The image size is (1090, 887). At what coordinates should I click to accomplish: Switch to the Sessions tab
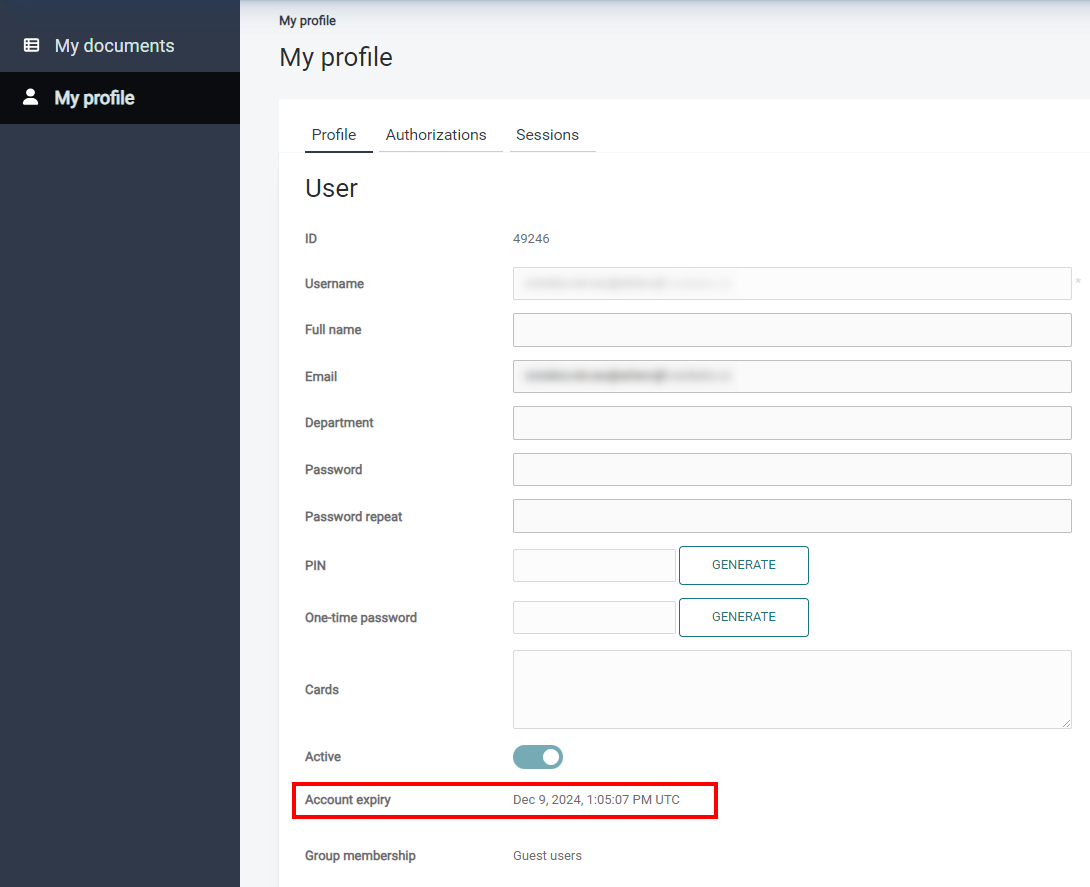[x=547, y=135]
